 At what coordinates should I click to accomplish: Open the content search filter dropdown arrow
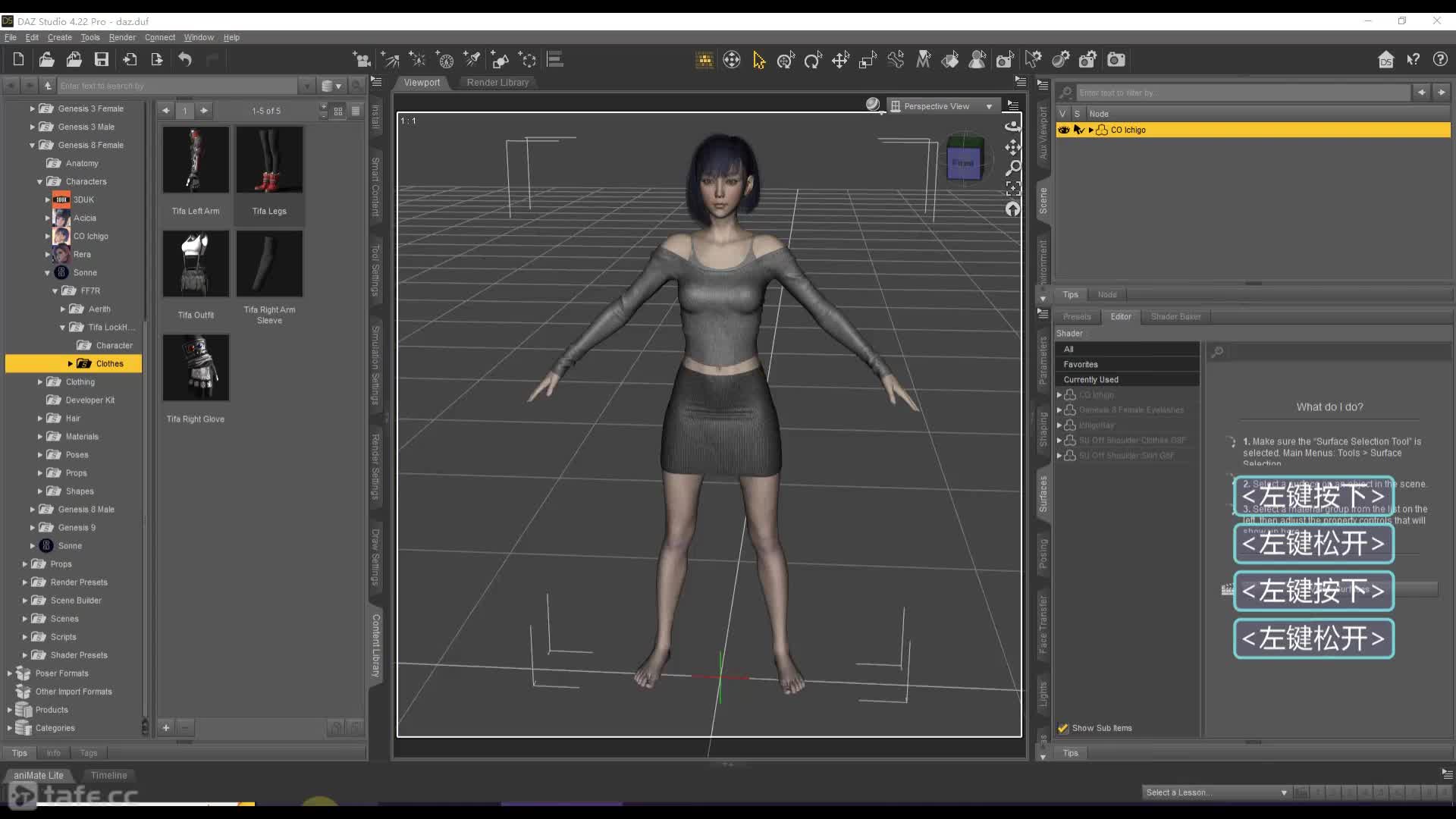coord(306,86)
